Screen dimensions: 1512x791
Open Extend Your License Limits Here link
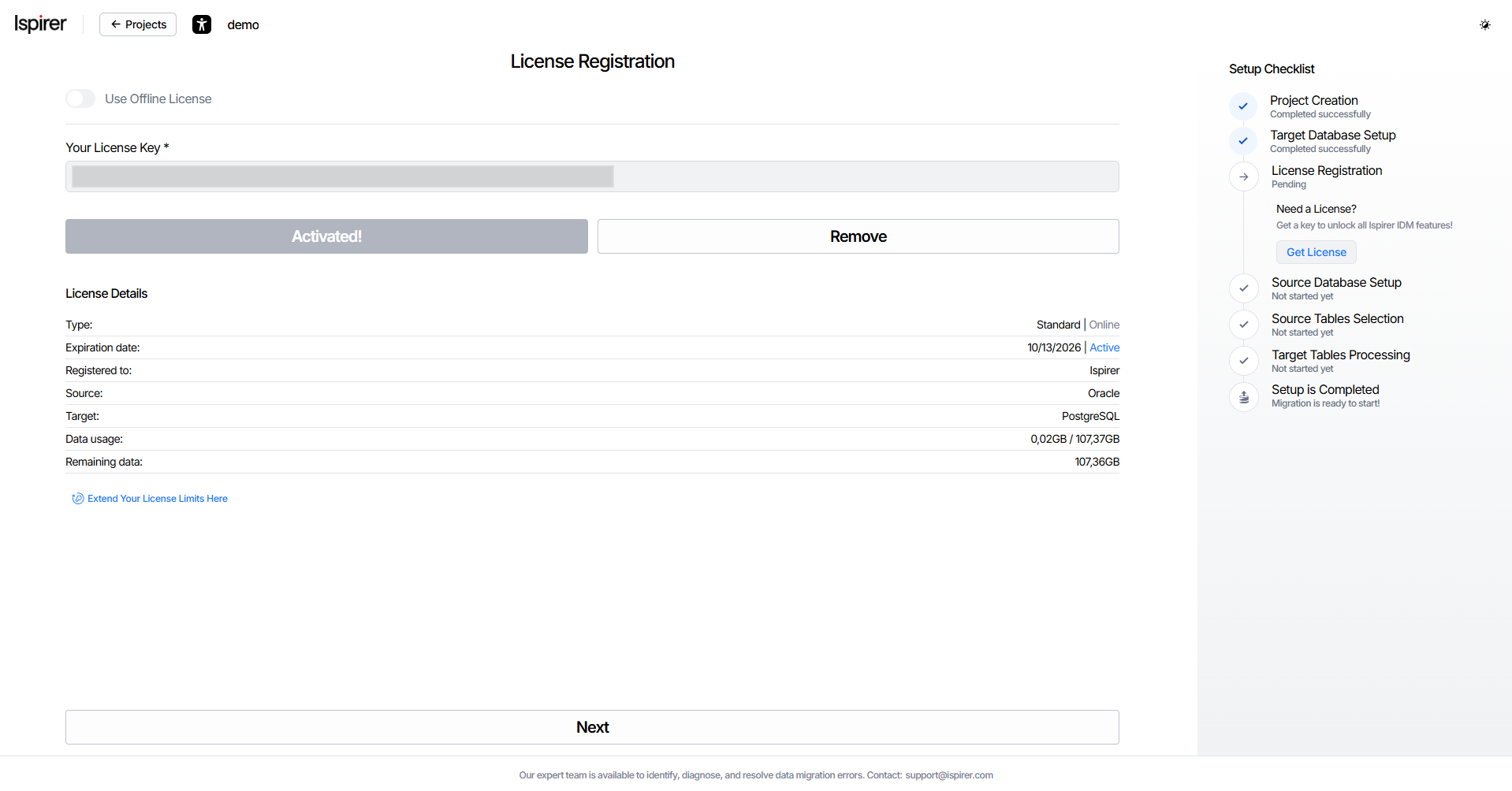coord(158,499)
